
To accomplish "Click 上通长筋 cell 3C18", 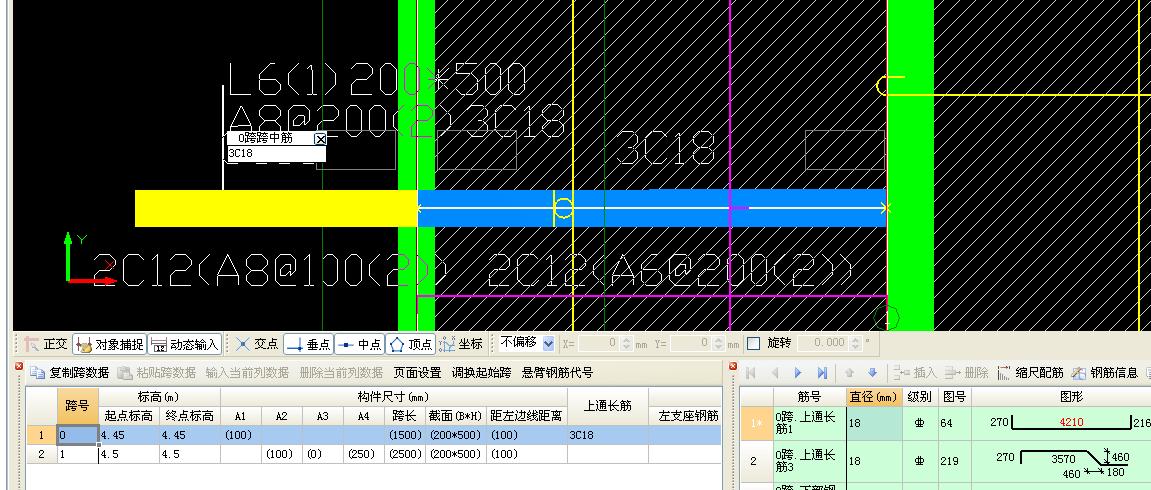I will pos(607,435).
